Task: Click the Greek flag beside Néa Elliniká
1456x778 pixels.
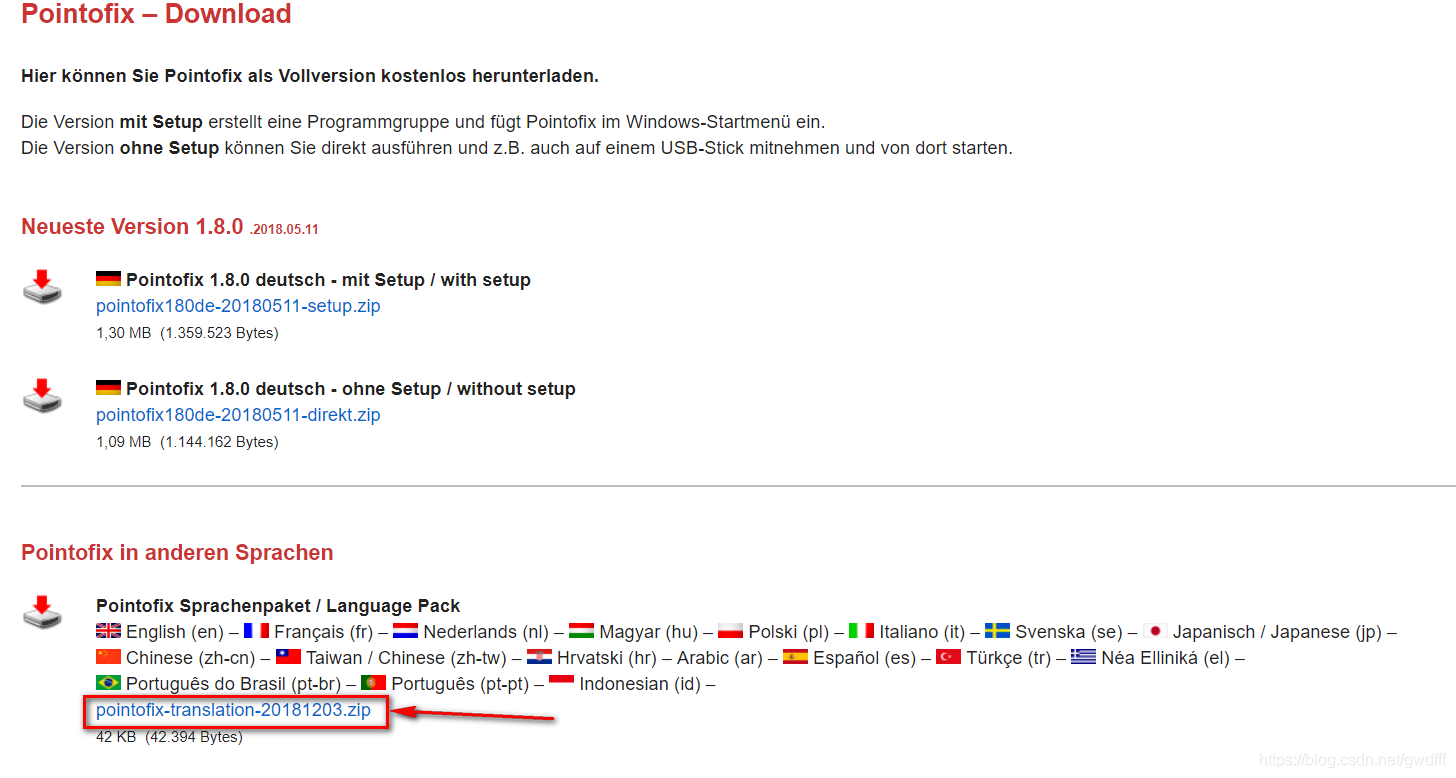Action: [x=1083, y=657]
